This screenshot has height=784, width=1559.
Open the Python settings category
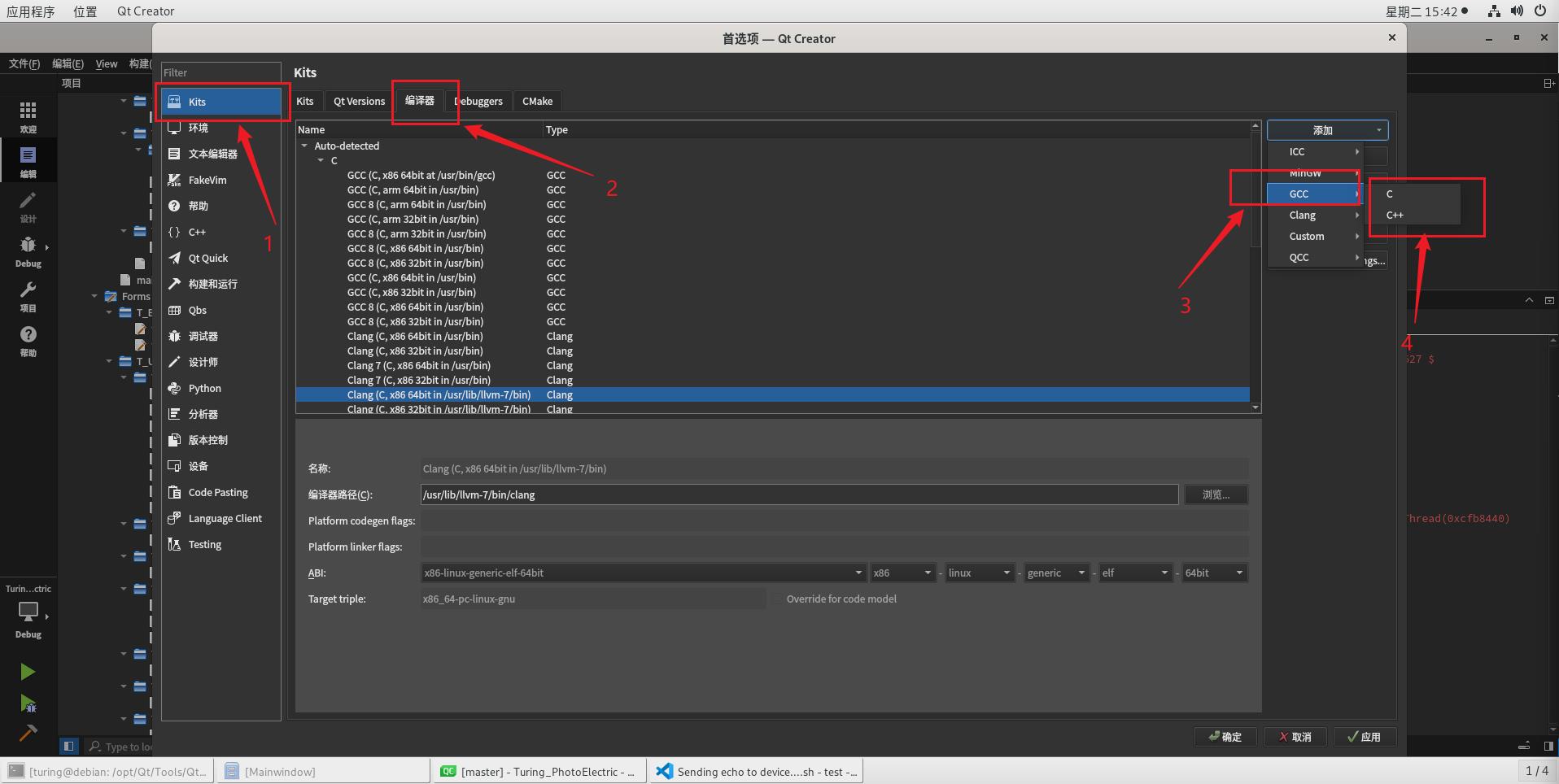[221, 388]
